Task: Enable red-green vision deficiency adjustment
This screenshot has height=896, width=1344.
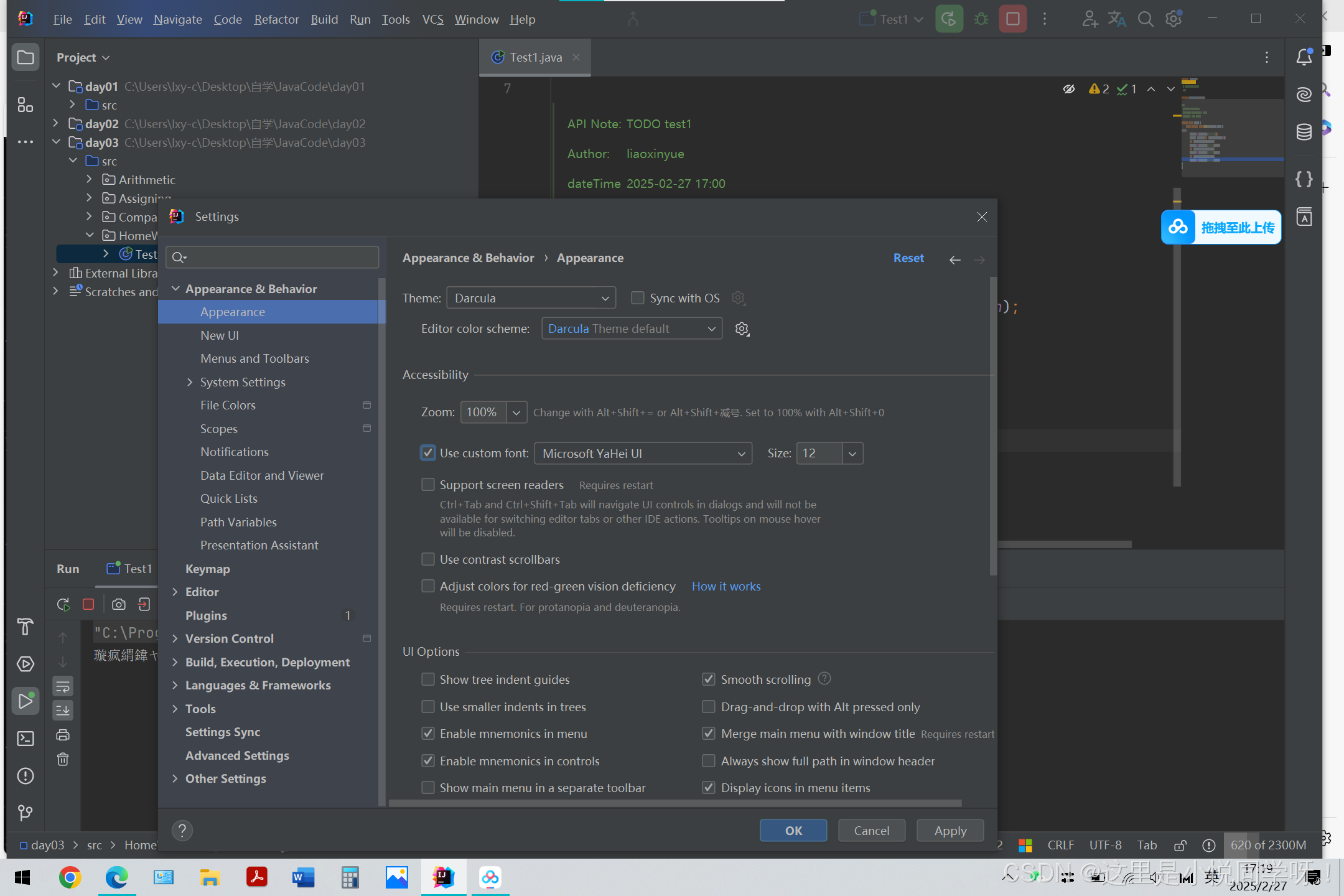Action: (428, 586)
